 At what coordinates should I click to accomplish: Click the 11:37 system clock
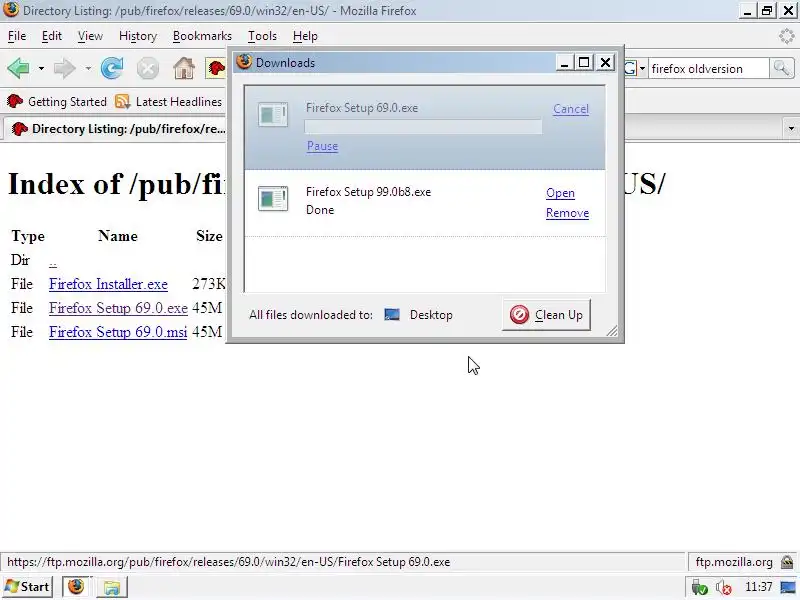[x=758, y=587]
